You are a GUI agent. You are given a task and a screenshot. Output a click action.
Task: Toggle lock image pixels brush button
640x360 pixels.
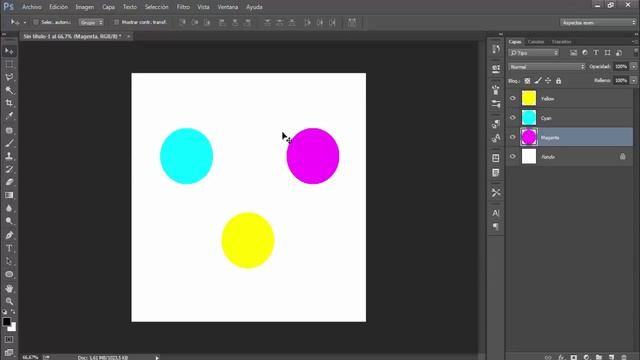pyautogui.click(x=538, y=81)
